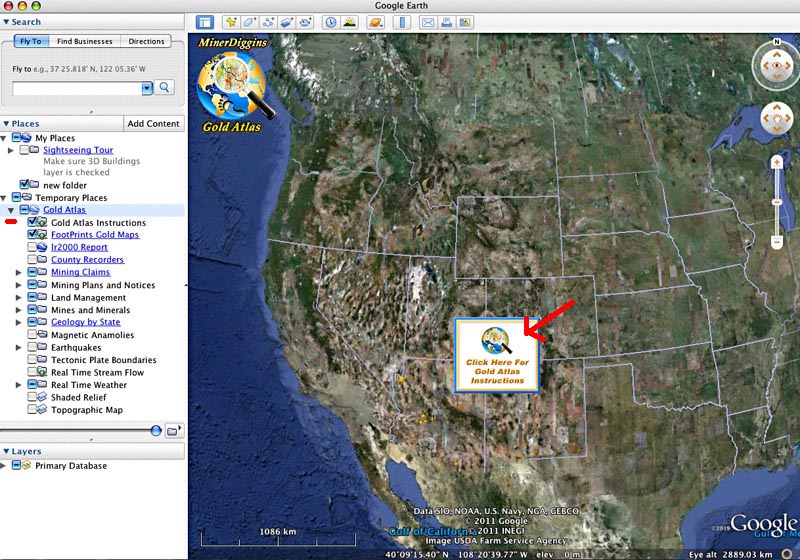Add a path from the toolbar
Image resolution: width=800 pixels, height=560 pixels.
(268, 22)
